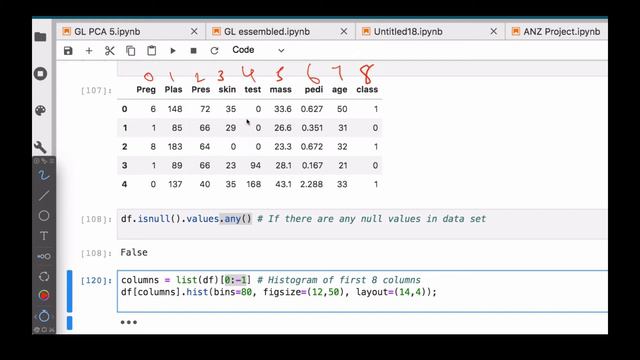Open the red annotation color picker

tap(44, 296)
